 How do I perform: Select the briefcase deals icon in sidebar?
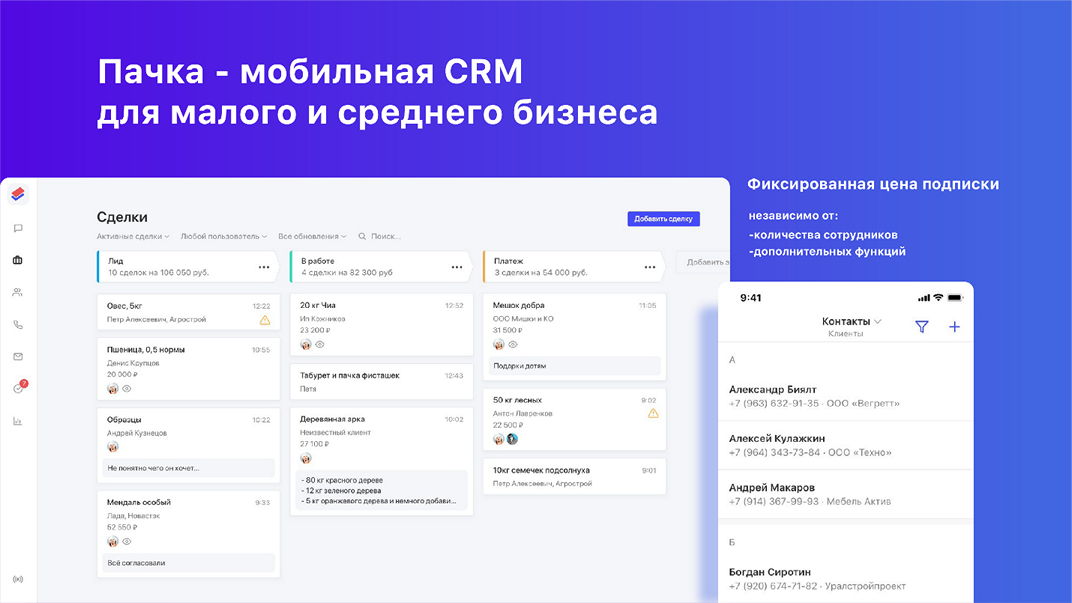coord(18,260)
